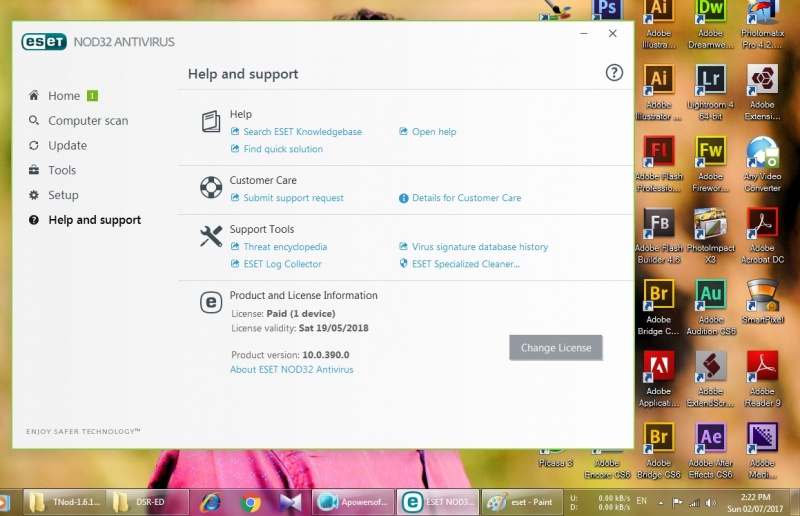Click the Customer Care lifebuoy icon
Image resolution: width=800 pixels, height=516 pixels.
point(211,187)
